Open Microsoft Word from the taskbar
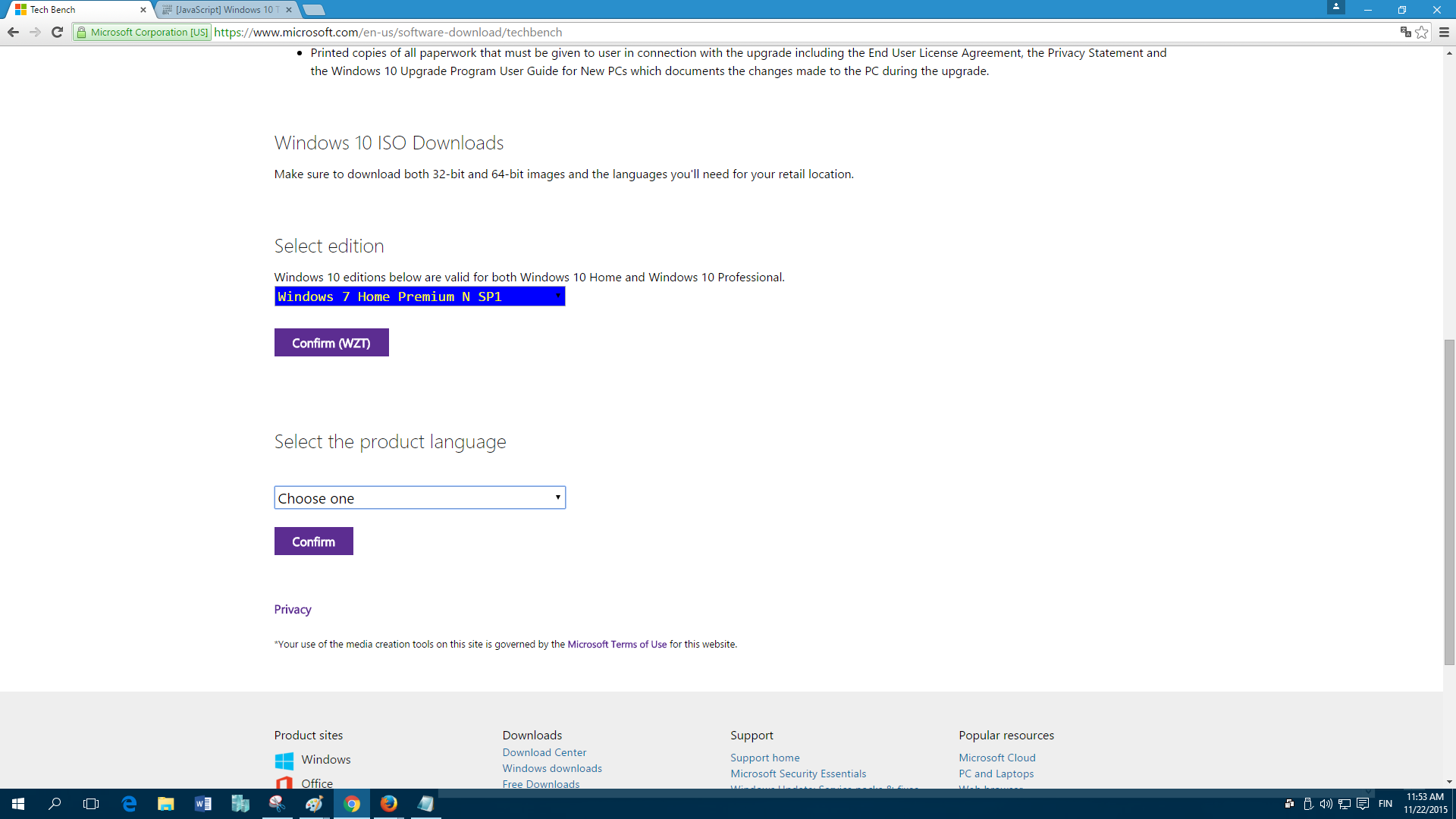This screenshot has height=819, width=1456. pyautogui.click(x=202, y=804)
